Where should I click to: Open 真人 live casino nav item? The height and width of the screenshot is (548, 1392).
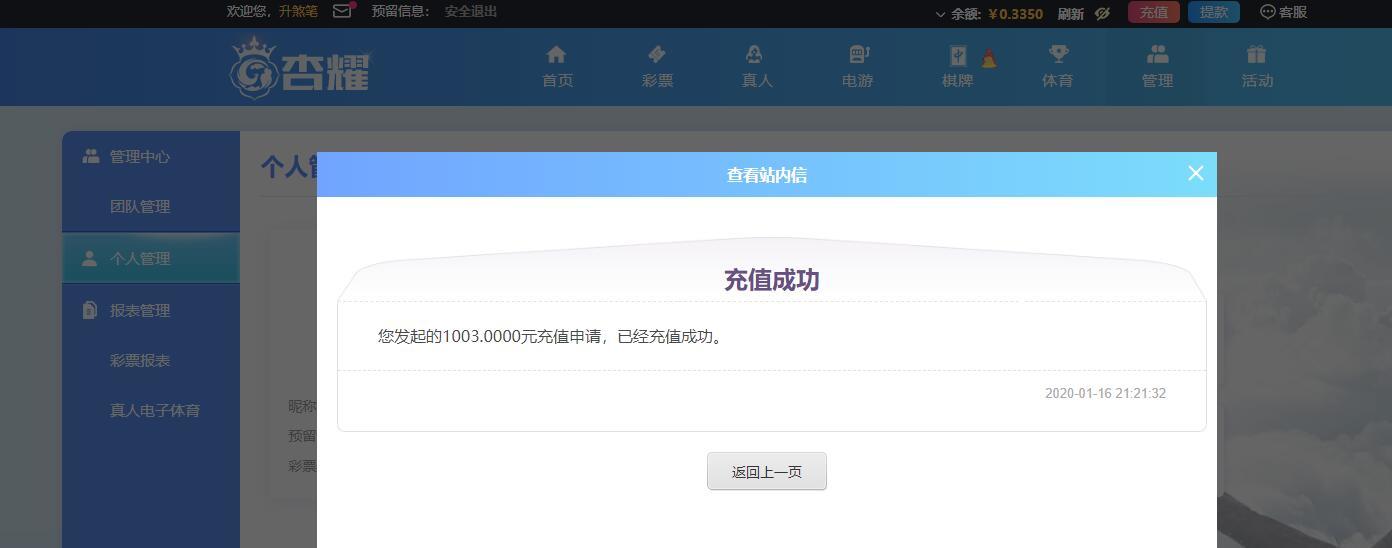pyautogui.click(x=757, y=67)
